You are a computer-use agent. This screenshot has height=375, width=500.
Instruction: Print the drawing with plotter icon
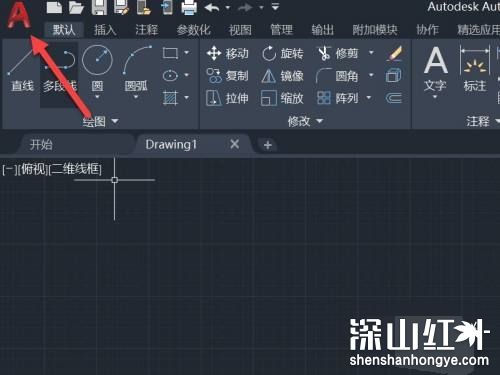(x=189, y=7)
